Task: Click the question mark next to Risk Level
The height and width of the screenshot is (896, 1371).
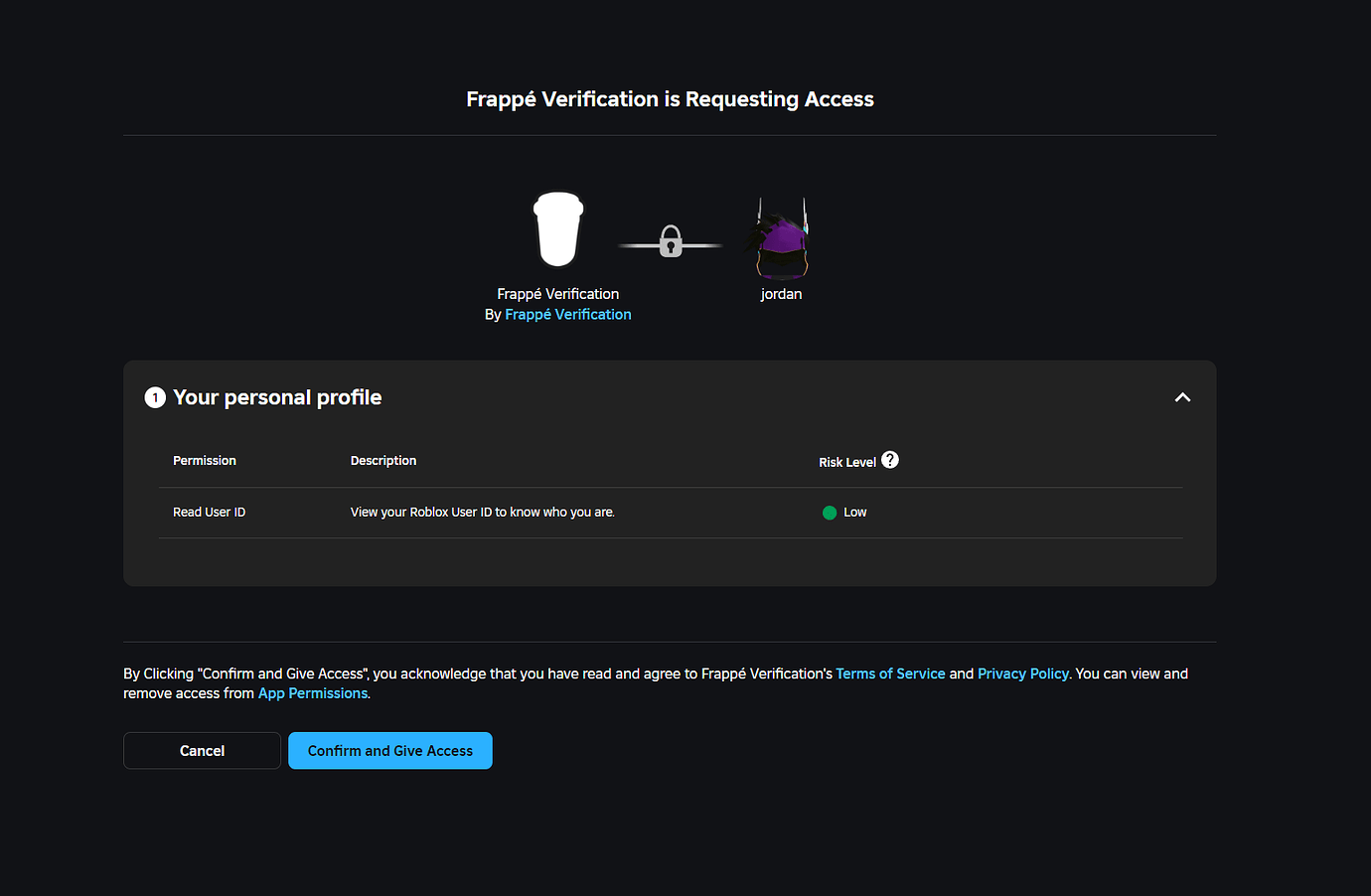Action: coord(889,459)
